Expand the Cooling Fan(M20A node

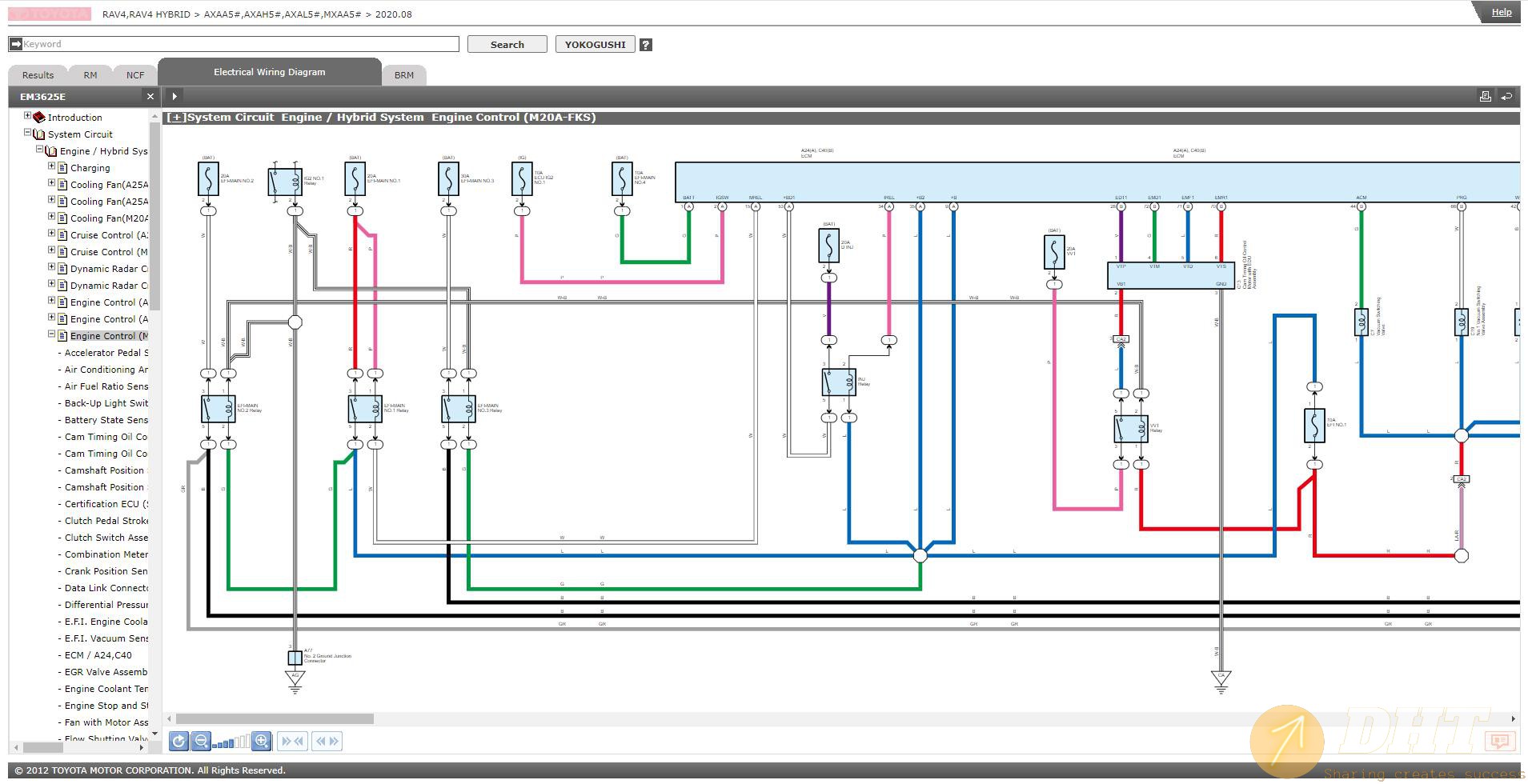point(51,217)
